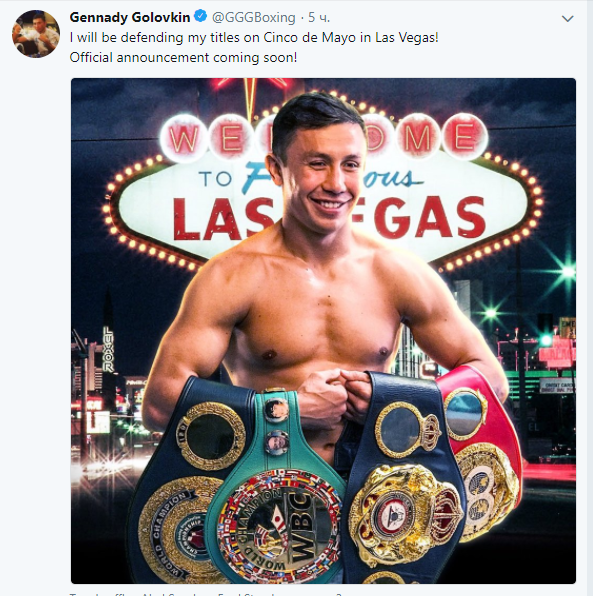Expand the tweet options chevron menu
This screenshot has width=593, height=596.
[568, 18]
